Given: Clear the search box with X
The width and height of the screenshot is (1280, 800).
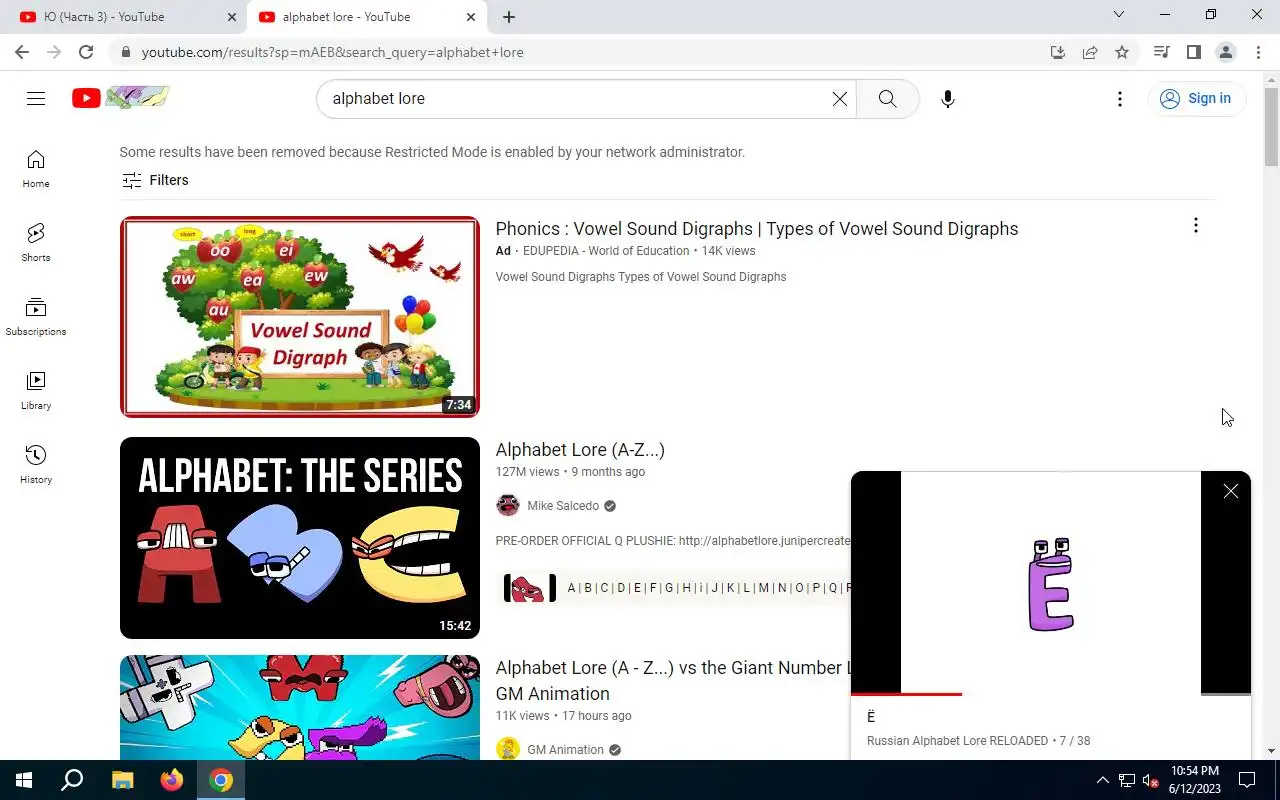Looking at the screenshot, I should pos(840,98).
